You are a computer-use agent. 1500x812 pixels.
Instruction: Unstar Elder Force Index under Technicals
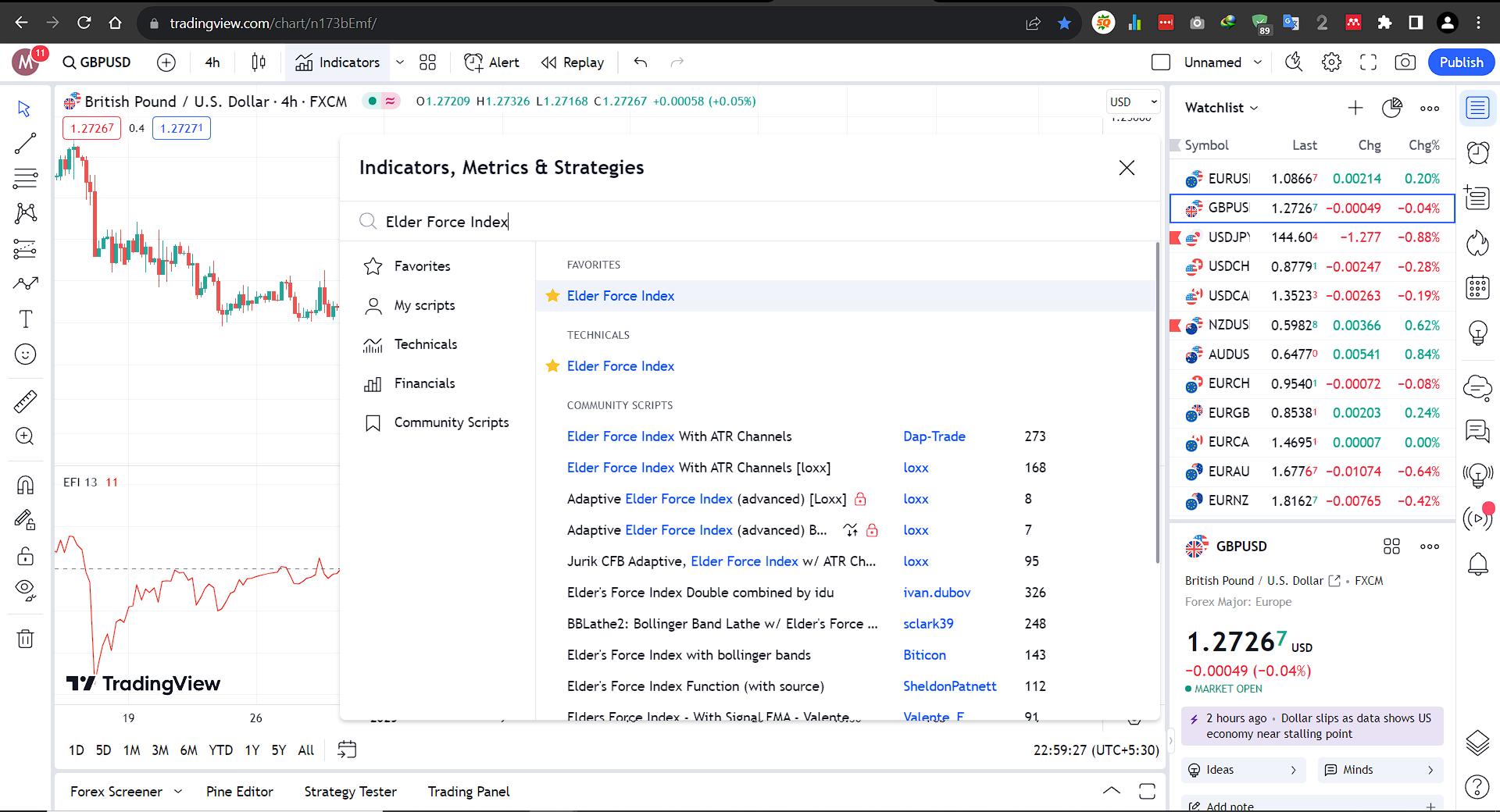pos(552,366)
